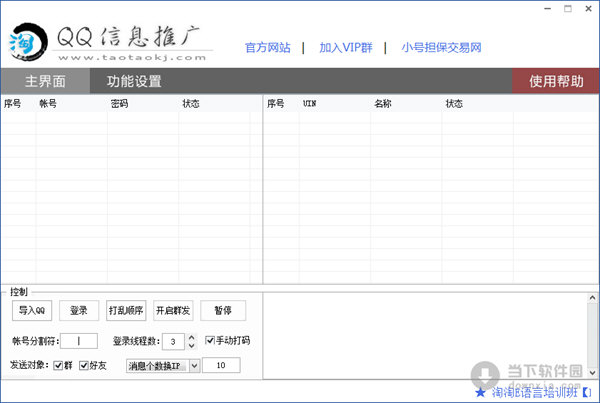This screenshot has height=403, width=600.
Task: Click the UIN column header
Action: click(x=334, y=103)
